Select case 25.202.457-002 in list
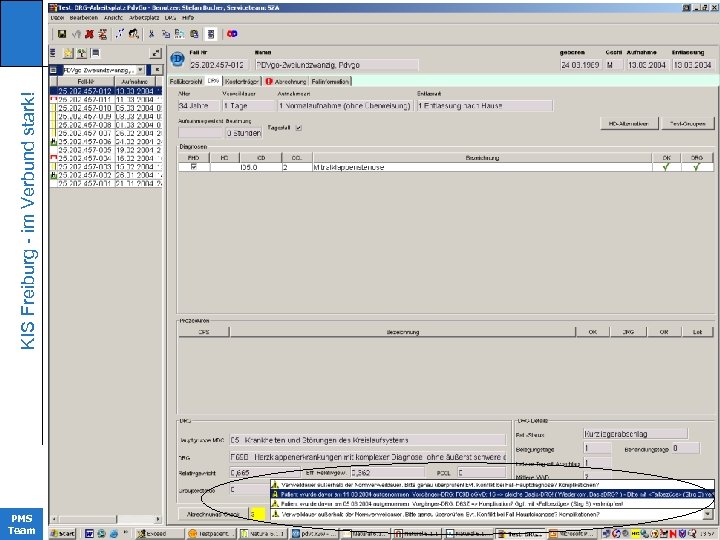The width and height of the screenshot is (720, 540). pos(106,175)
